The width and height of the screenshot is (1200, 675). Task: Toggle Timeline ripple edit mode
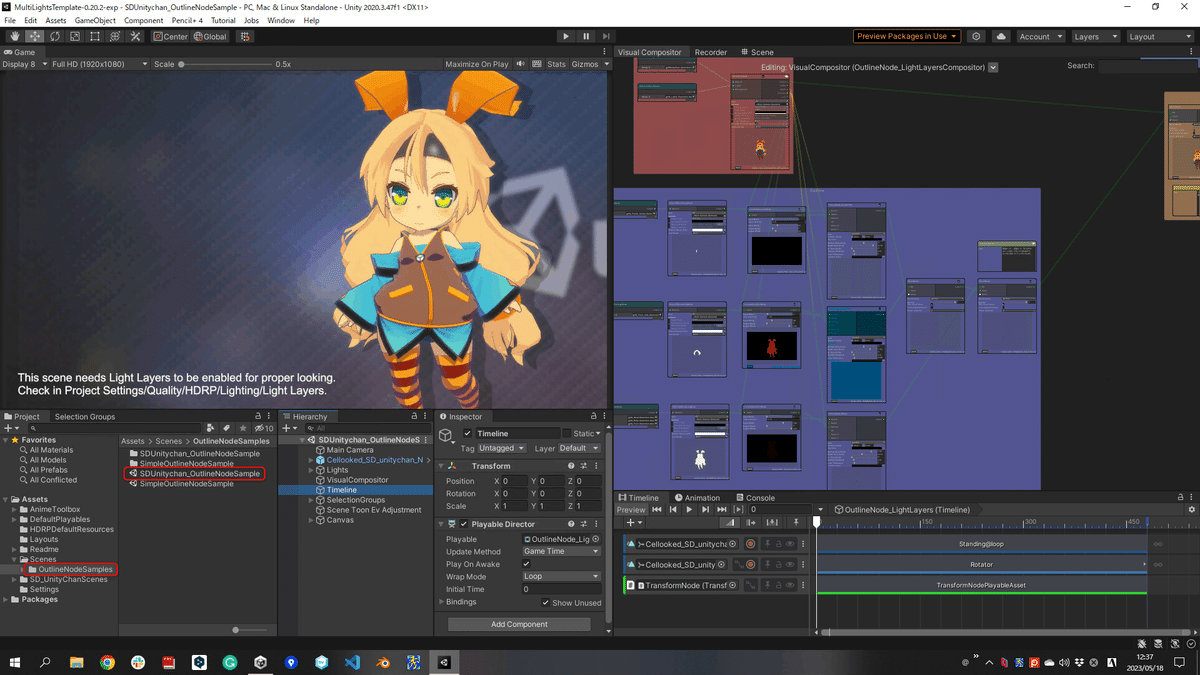click(x=751, y=522)
